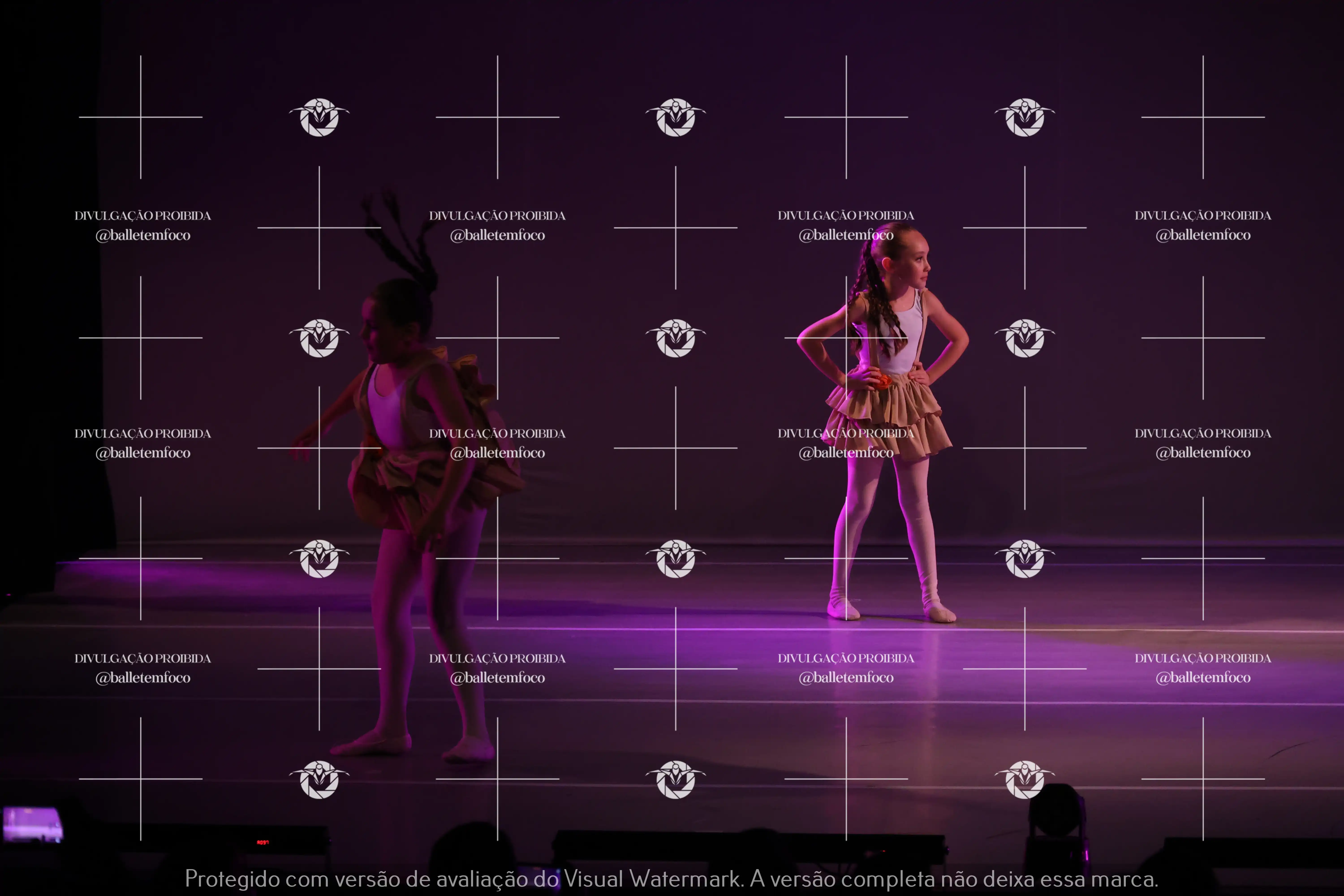1344x896 pixels.
Task: Click camera logo beside left dancer's face
Action: pos(319,338)
